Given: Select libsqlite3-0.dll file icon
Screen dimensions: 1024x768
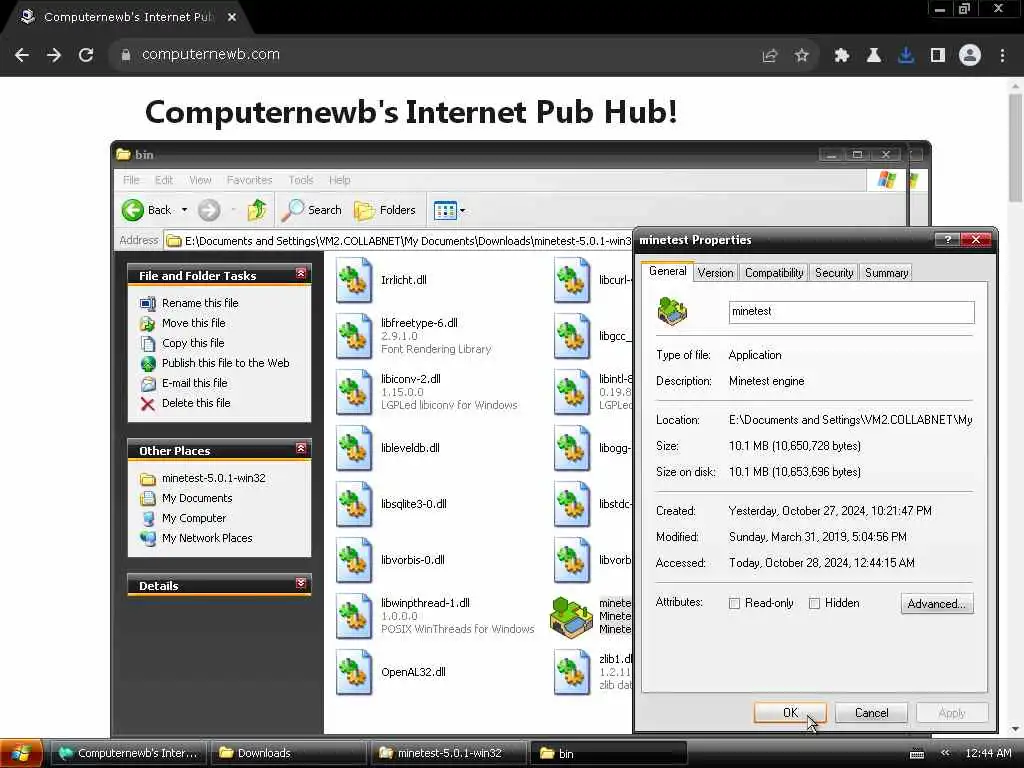Looking at the screenshot, I should pos(354,504).
